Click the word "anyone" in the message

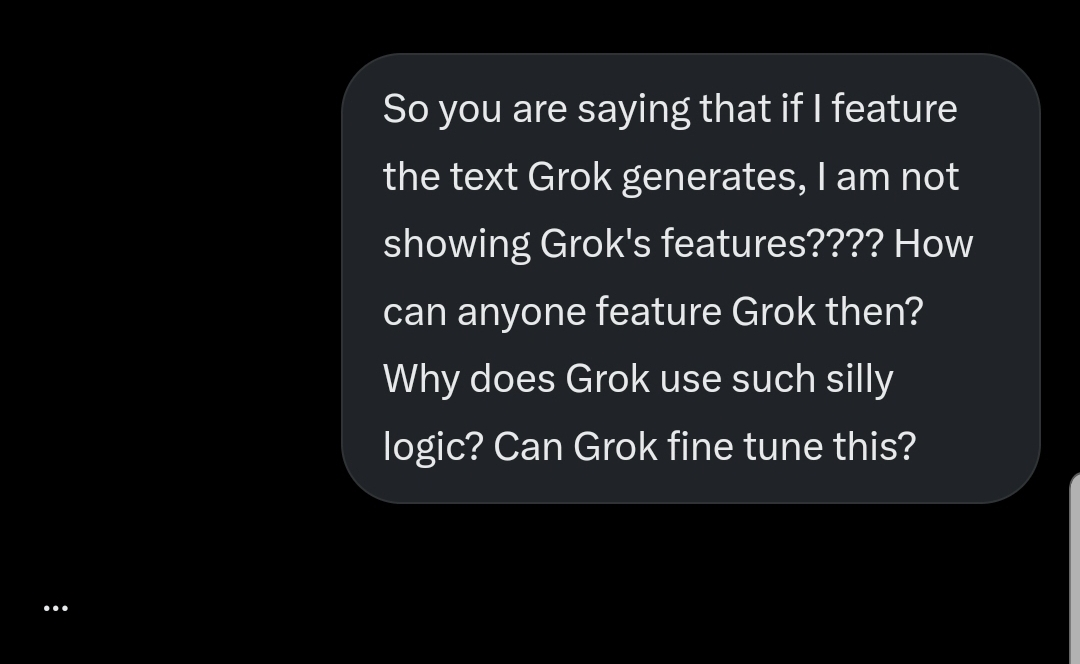tap(521, 313)
